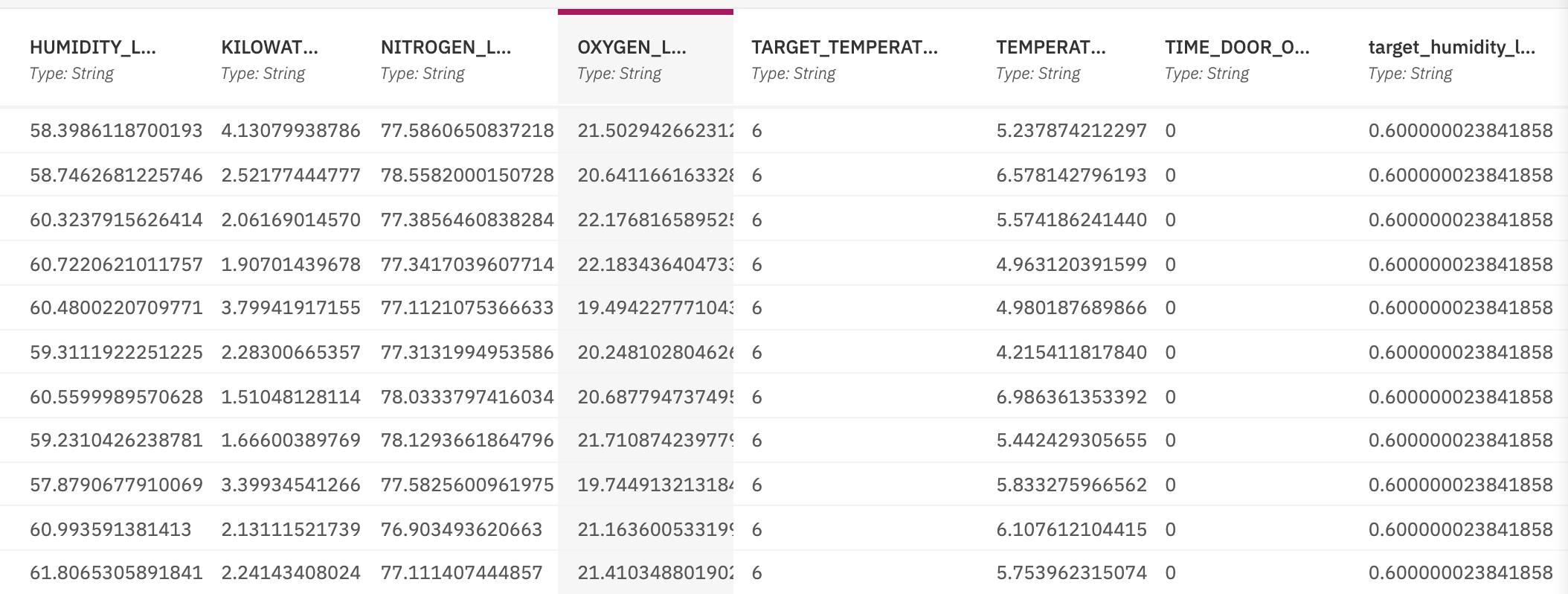Viewport: 1568px width, 594px height.
Task: Click kilowatt cell 1.66600389769
Action: [x=291, y=441]
